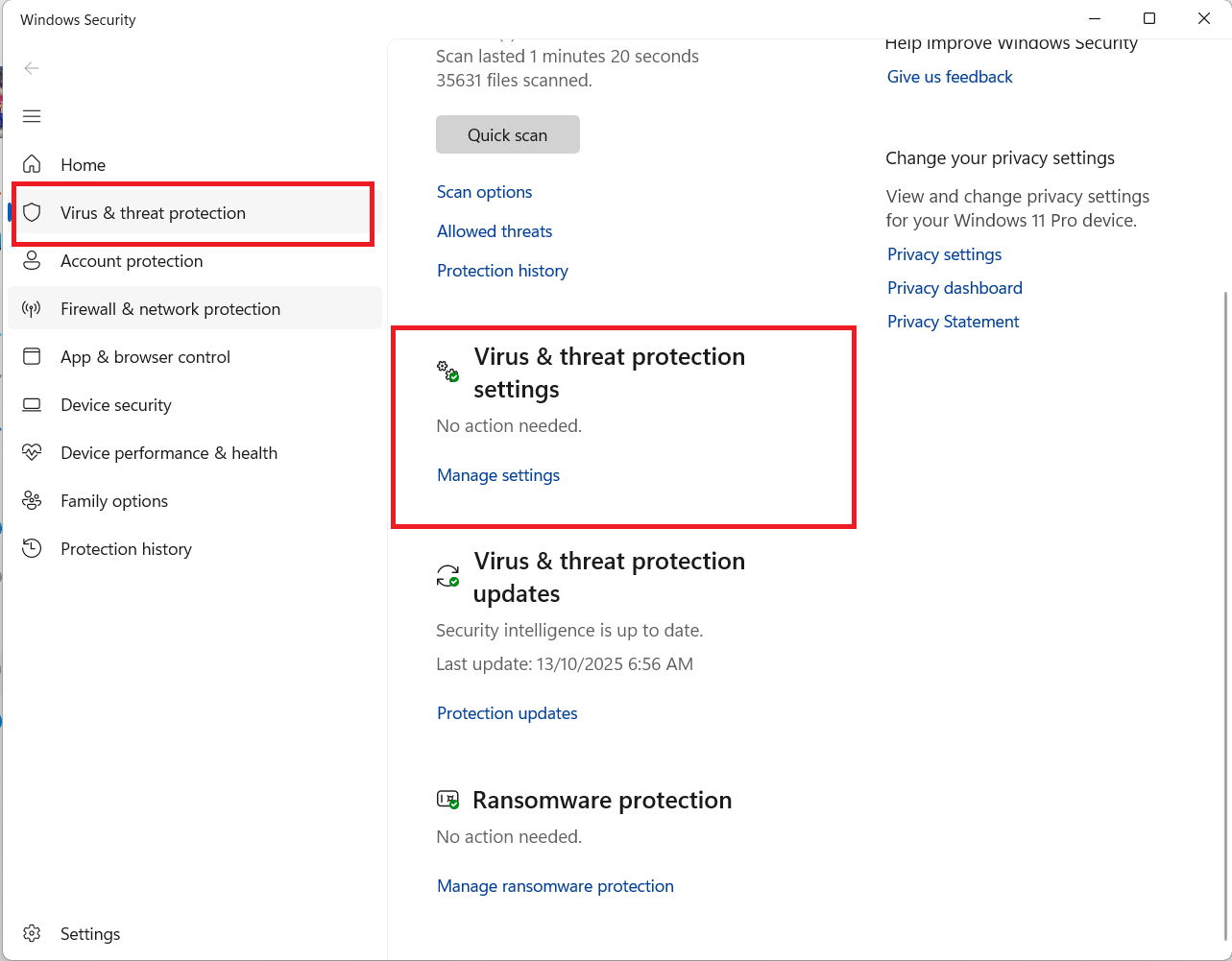
Task: Click the Protection updates link
Action: 507,713
